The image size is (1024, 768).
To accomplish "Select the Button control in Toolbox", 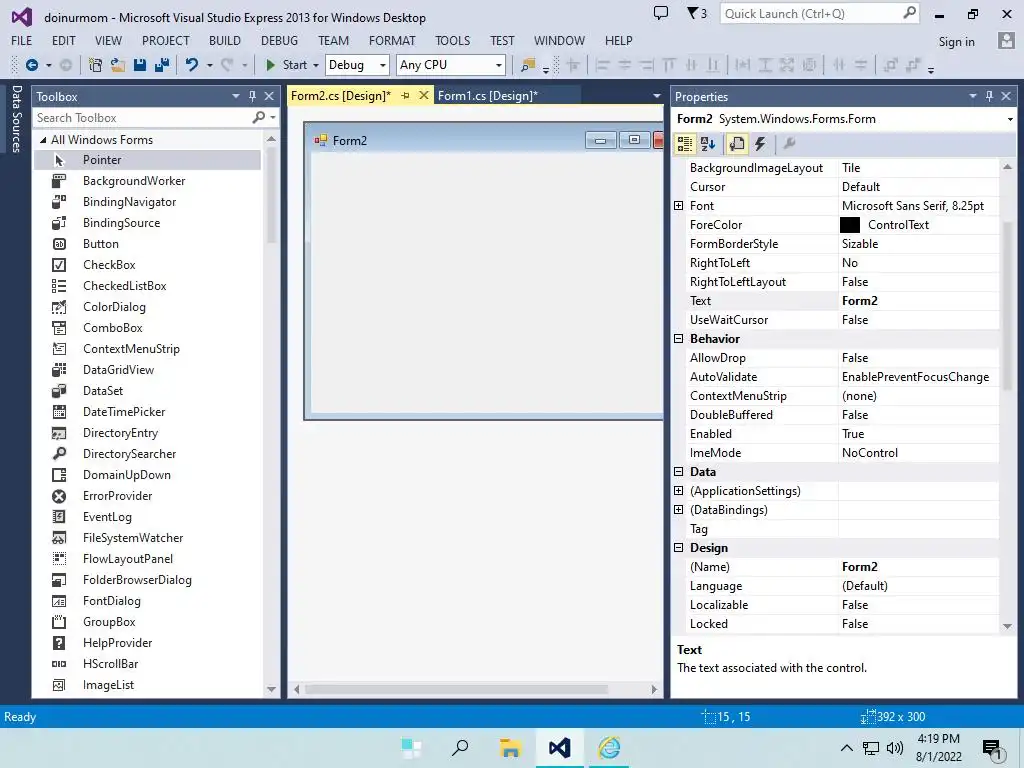I will point(148,244).
